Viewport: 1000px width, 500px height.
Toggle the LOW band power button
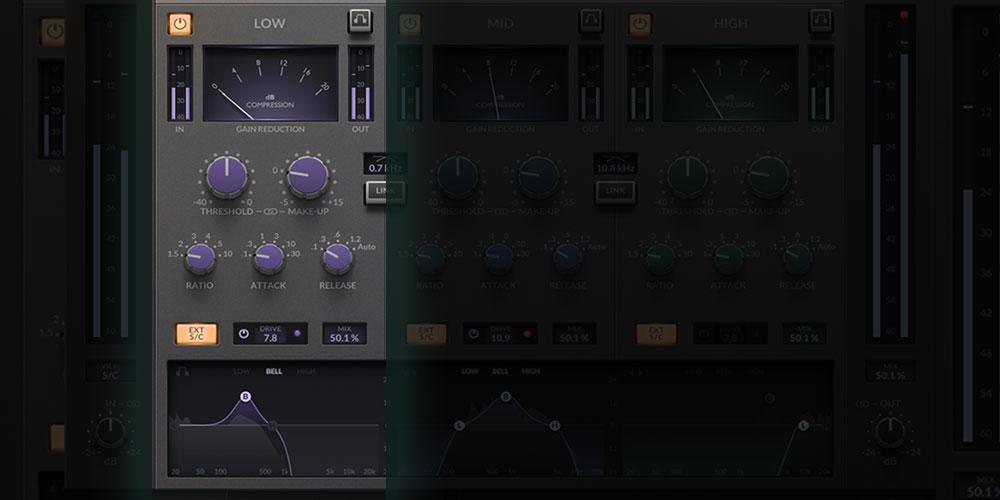(180, 23)
